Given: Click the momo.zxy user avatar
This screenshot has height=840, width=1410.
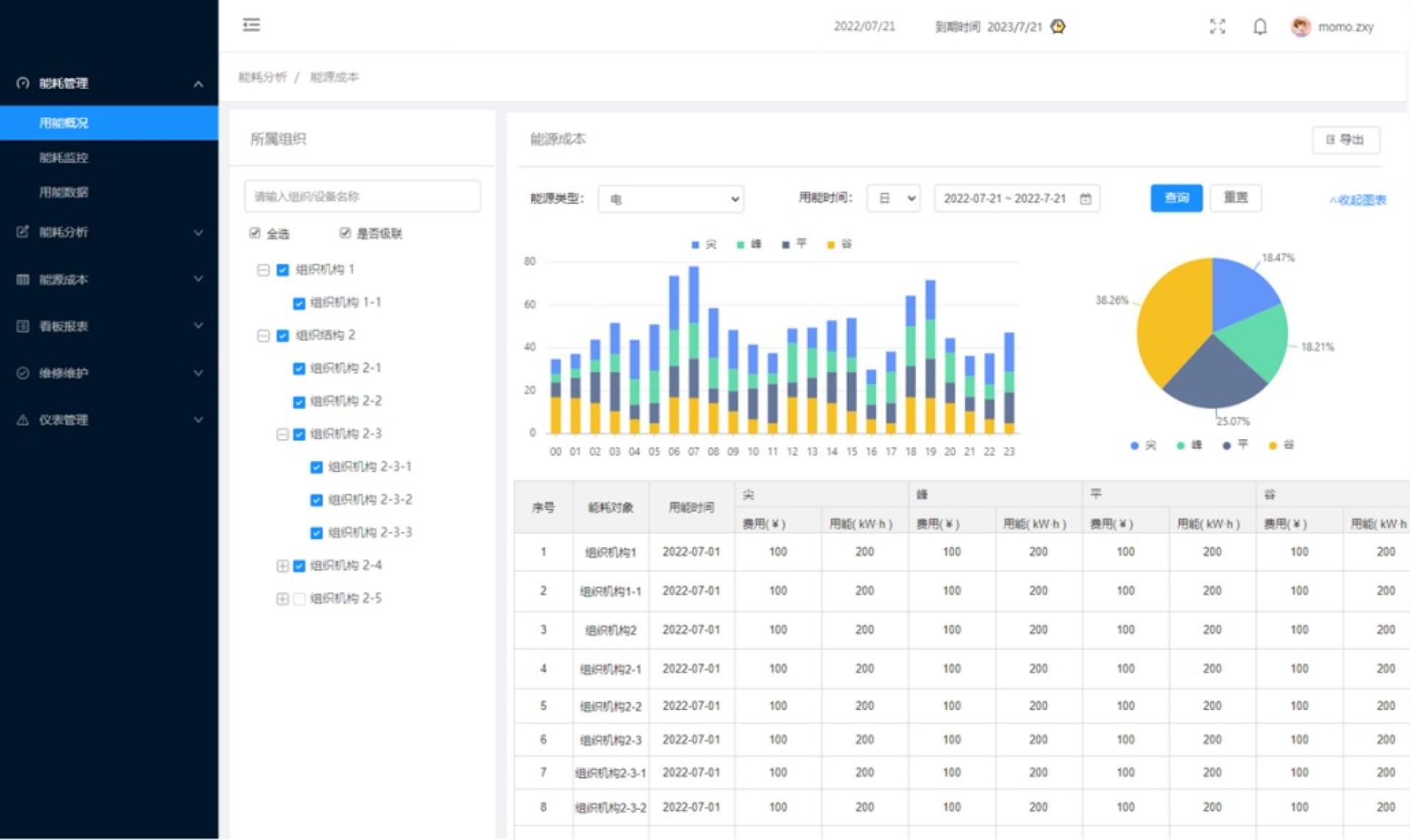Looking at the screenshot, I should click(1301, 27).
